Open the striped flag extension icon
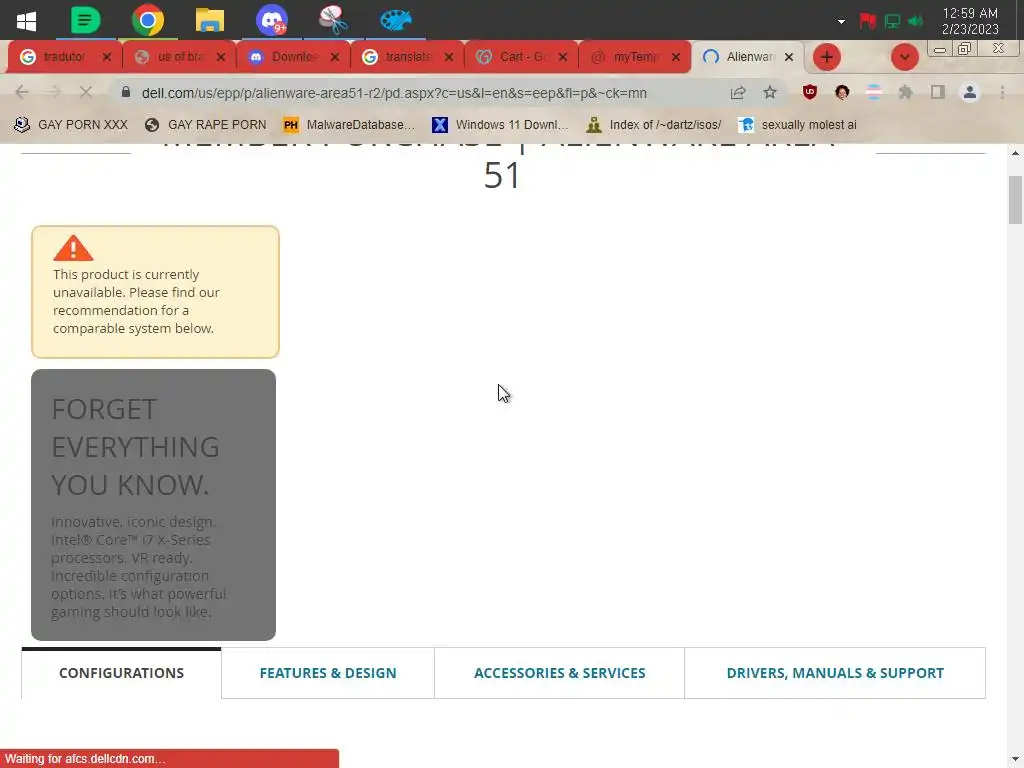The height and width of the screenshot is (768, 1024). [874, 92]
